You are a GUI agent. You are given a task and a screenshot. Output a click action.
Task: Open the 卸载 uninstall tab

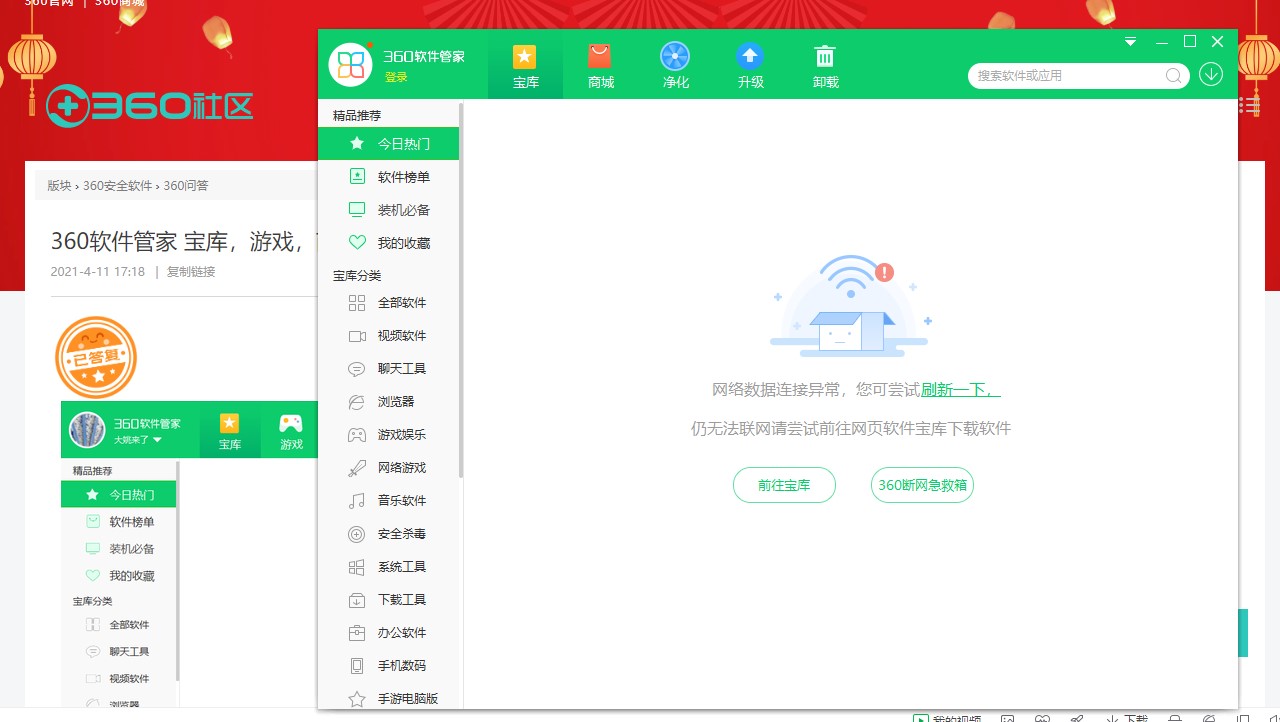point(825,66)
